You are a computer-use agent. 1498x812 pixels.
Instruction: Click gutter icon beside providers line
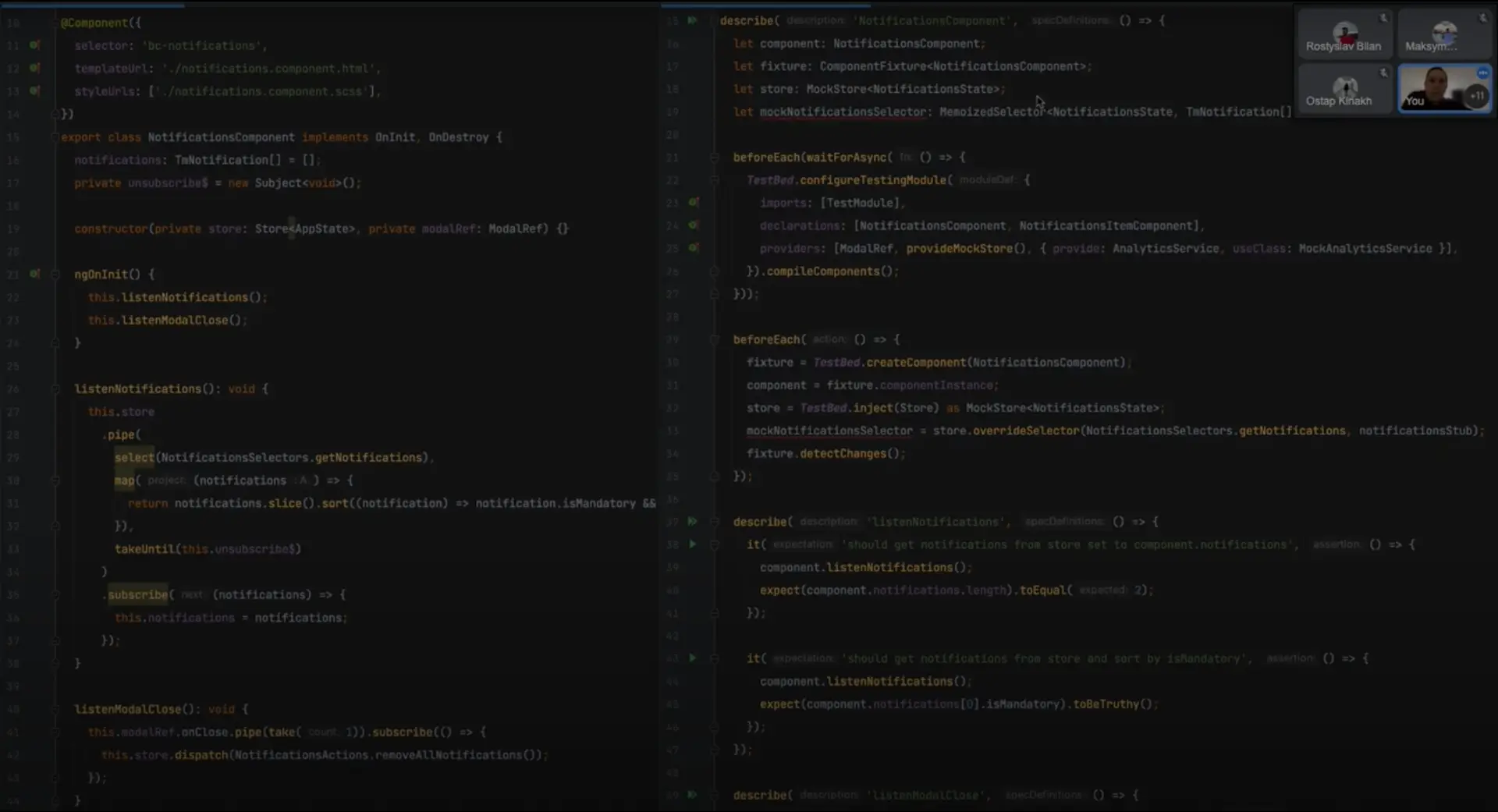click(x=694, y=248)
